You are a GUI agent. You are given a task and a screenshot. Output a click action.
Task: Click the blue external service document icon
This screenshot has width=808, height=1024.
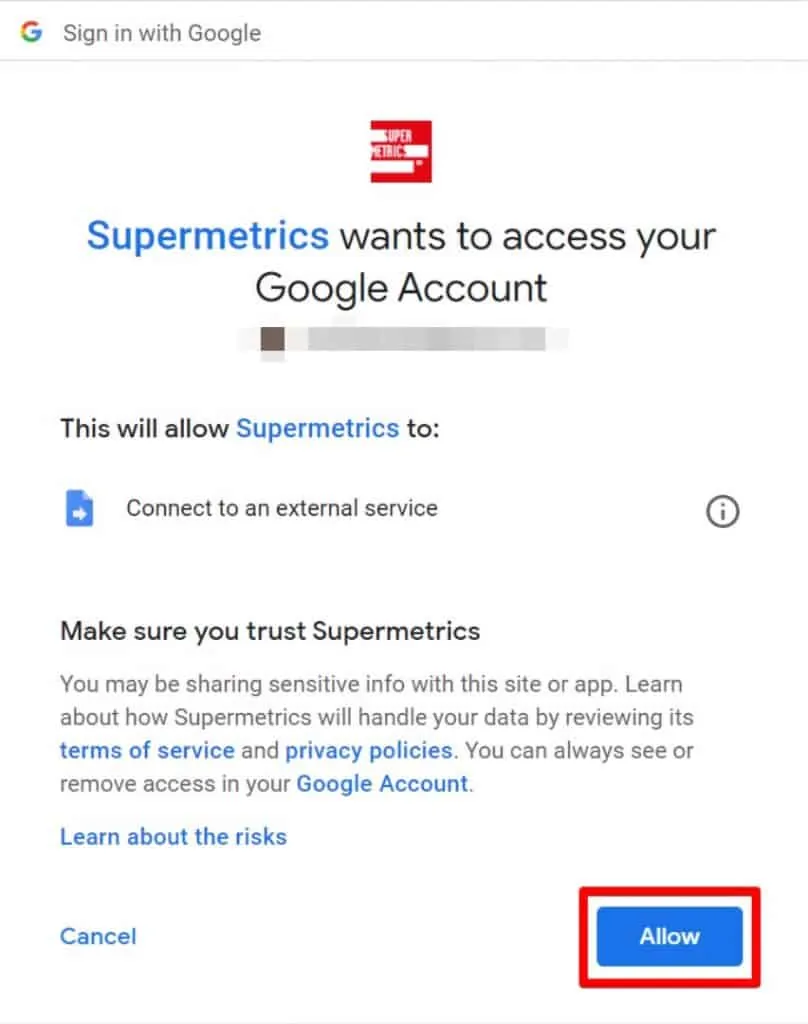pos(79,508)
